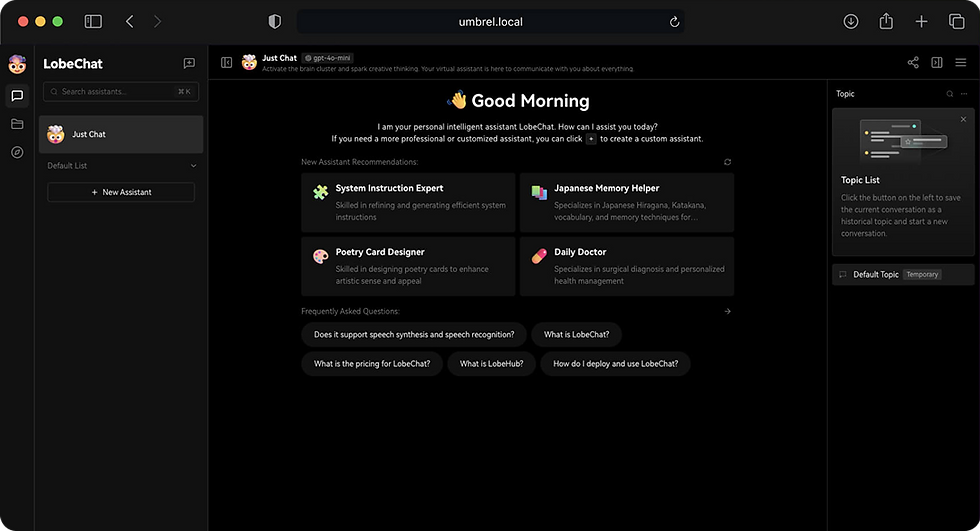Open the Poetry Card Designer card

408,266
